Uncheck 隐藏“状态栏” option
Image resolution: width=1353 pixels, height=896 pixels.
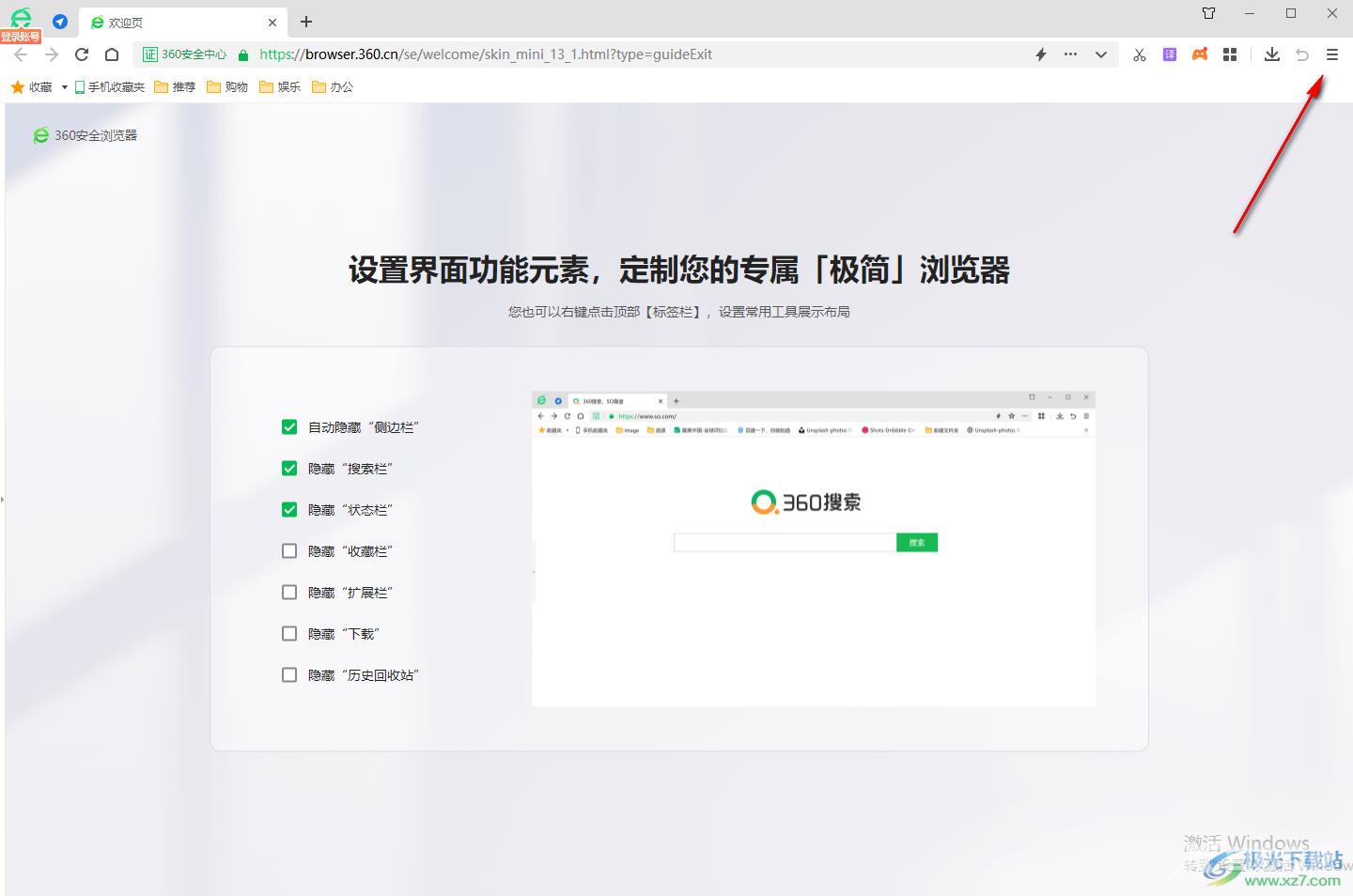289,510
